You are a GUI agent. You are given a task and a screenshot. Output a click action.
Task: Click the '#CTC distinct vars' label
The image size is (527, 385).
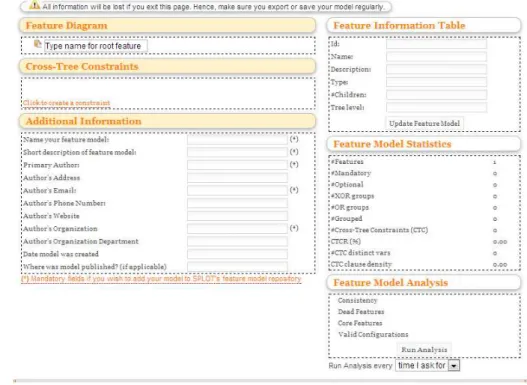pyautogui.click(x=361, y=253)
